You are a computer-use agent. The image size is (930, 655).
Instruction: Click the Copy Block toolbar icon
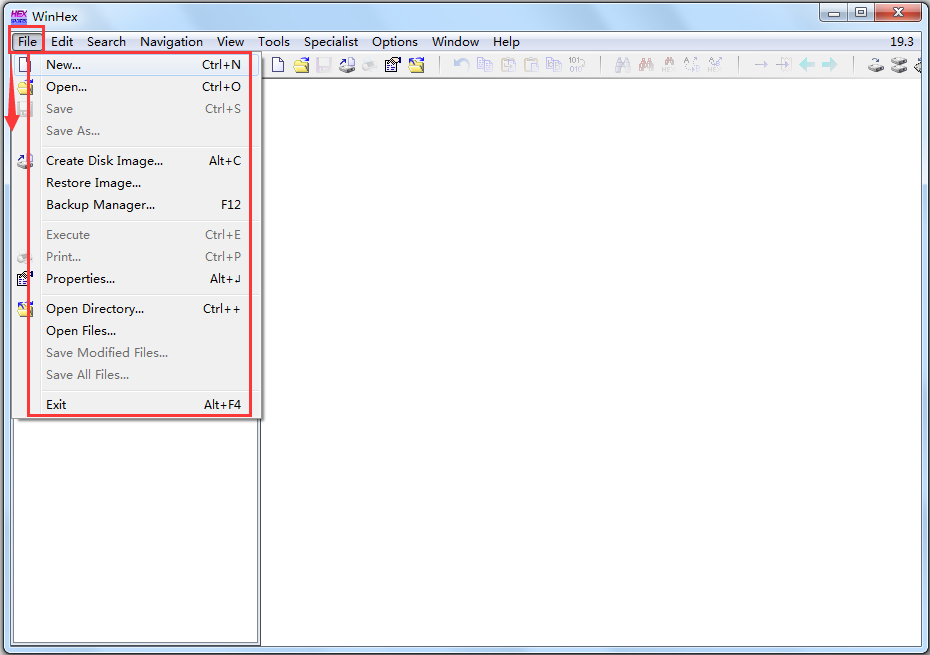click(x=485, y=65)
